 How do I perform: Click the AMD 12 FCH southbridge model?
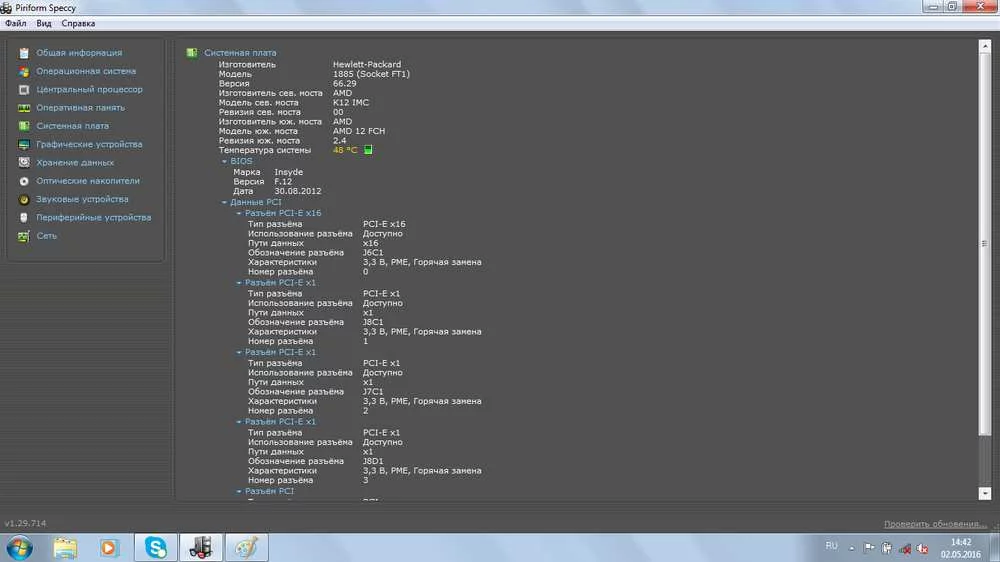coord(358,131)
